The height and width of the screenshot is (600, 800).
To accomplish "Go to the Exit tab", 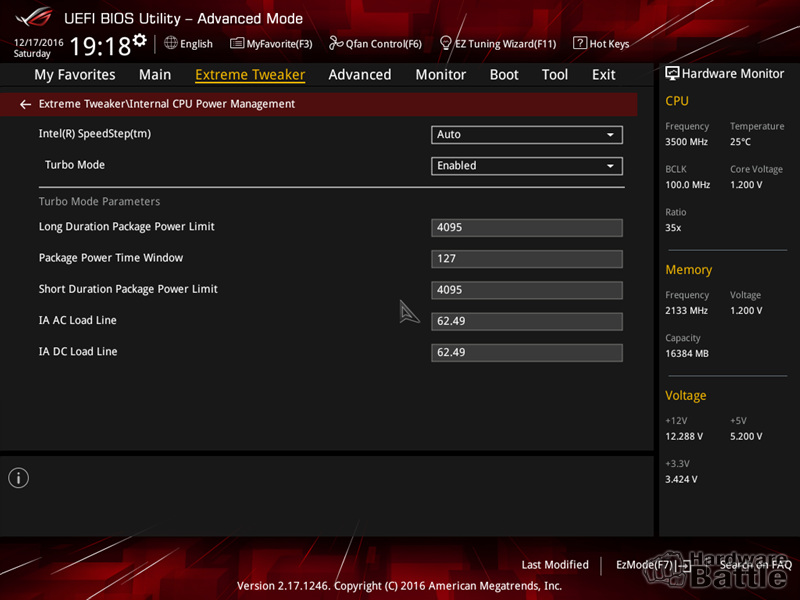I will point(604,75).
